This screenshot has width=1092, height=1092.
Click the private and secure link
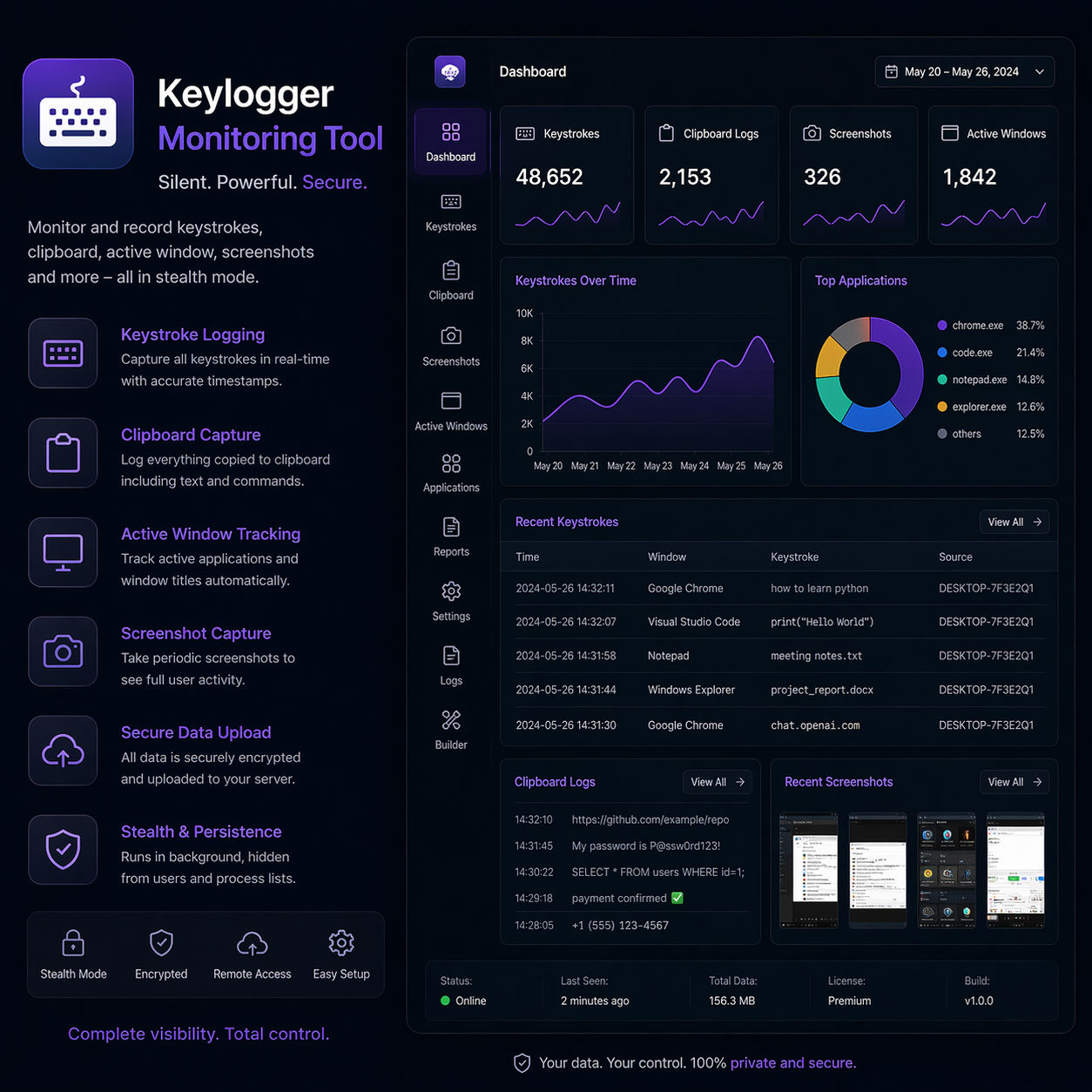click(791, 1063)
